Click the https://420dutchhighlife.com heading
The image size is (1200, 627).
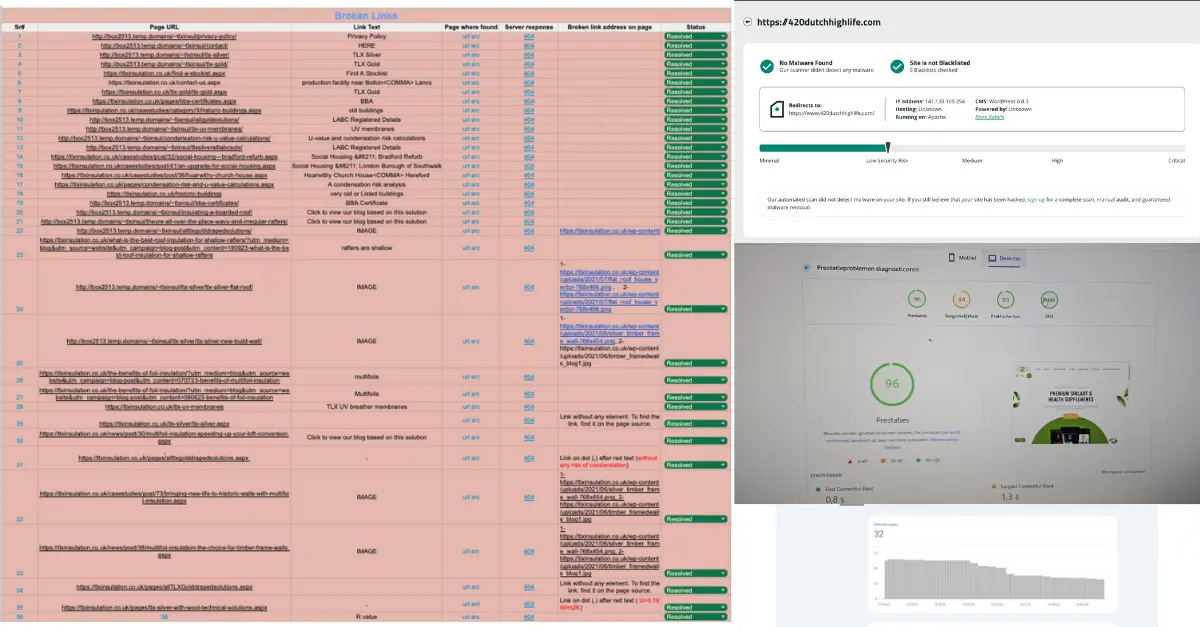pos(819,22)
